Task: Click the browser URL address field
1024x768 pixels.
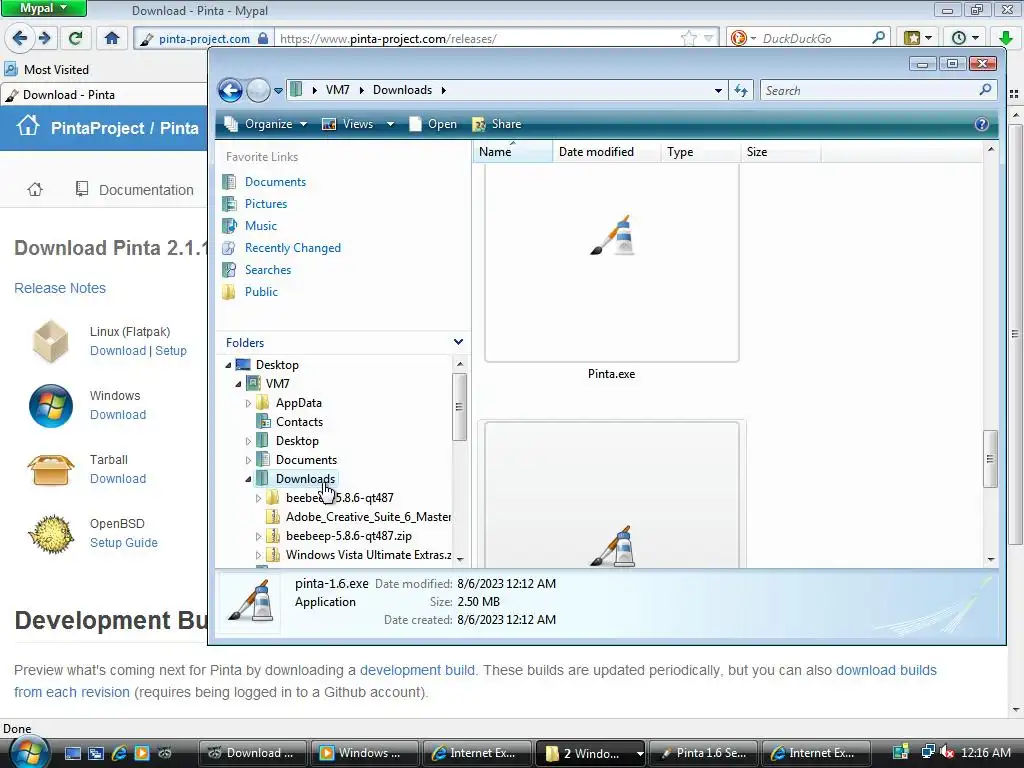Action: 477,39
